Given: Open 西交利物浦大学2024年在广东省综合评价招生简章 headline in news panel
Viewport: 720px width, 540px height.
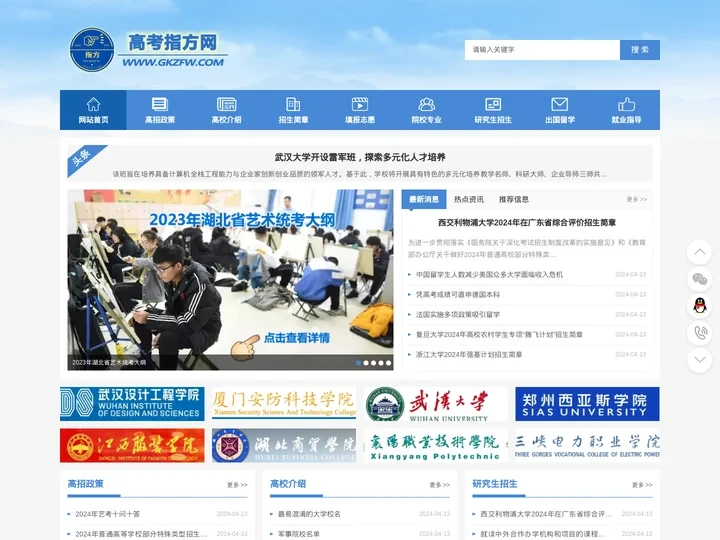Looking at the screenshot, I should [527, 222].
